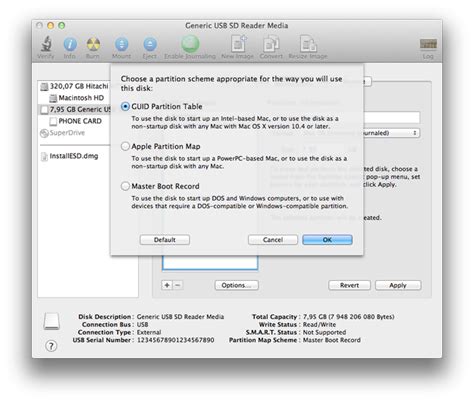474x402 pixels.
Task: Click the Apply button
Action: click(x=398, y=285)
